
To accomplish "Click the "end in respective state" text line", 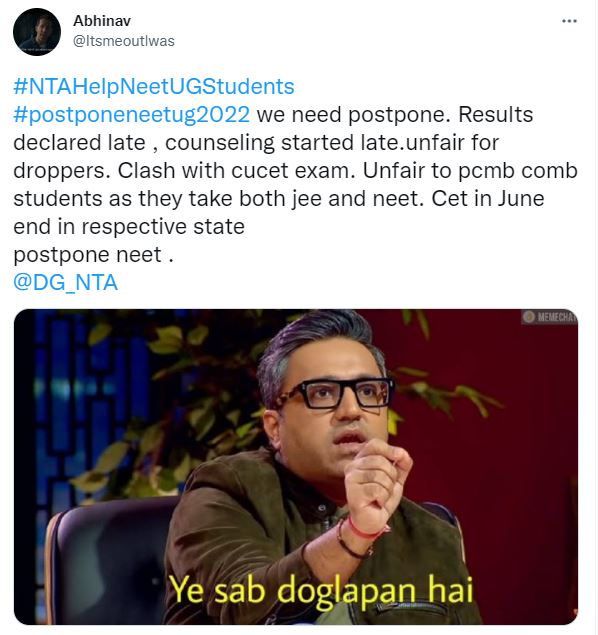I will pos(129,226).
